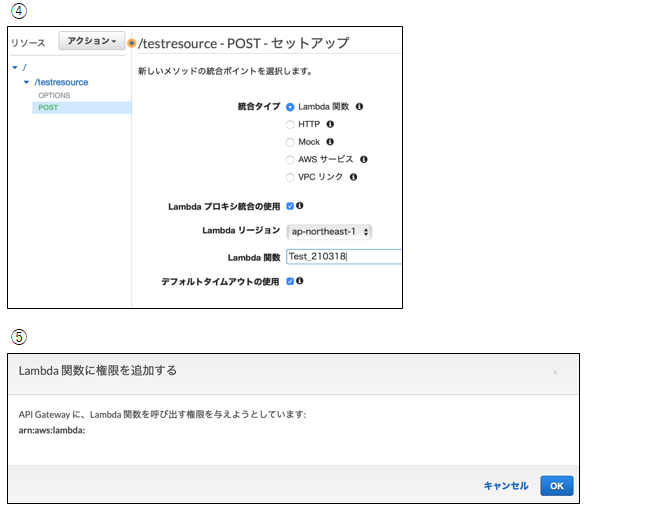Viewport: 665px width, 509px height.
Task: Show info icon next to HTTP
Action: pyautogui.click(x=330, y=124)
